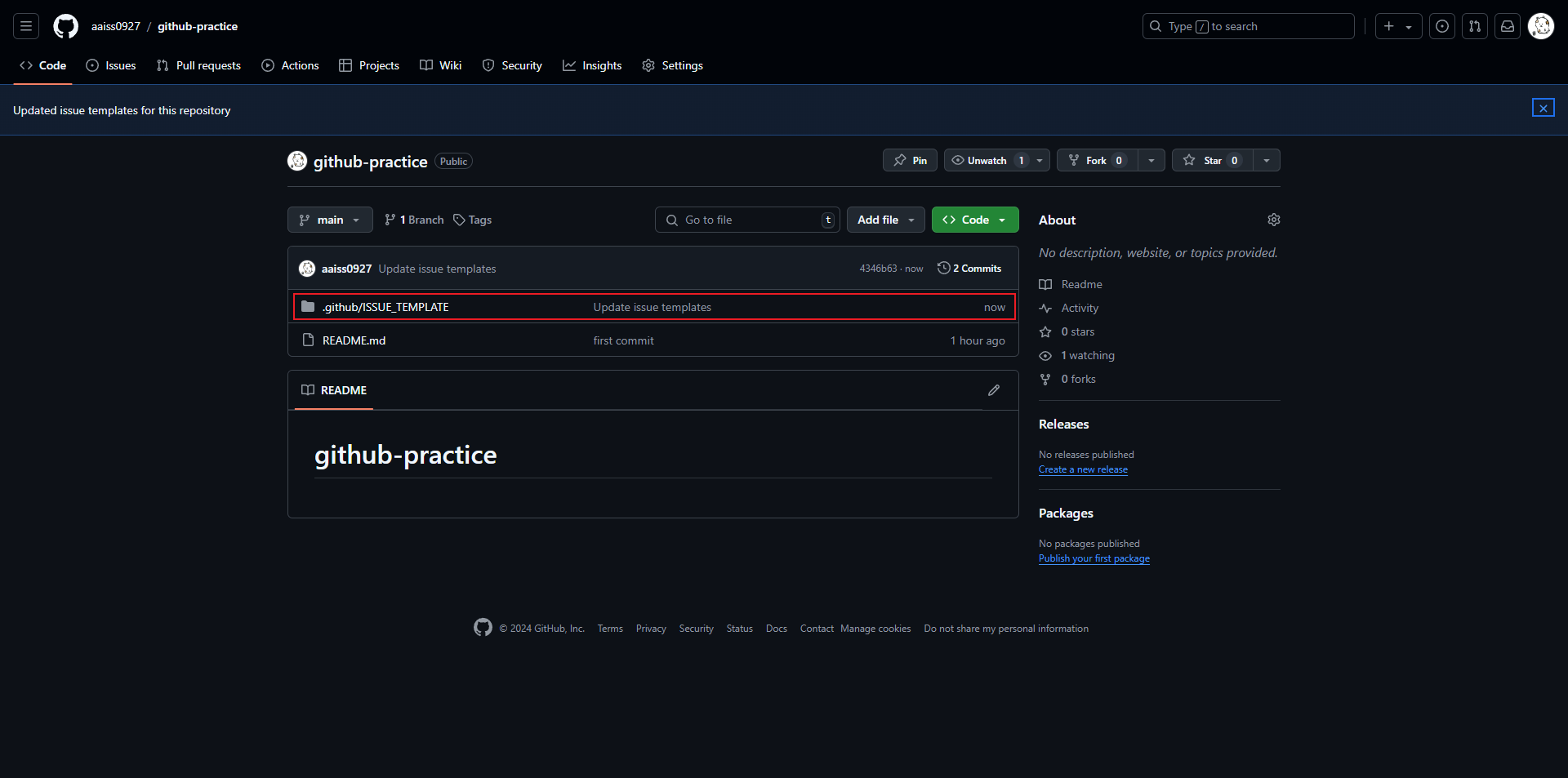The image size is (1568, 778).
Task: Click the header search box
Action: click(x=1248, y=26)
